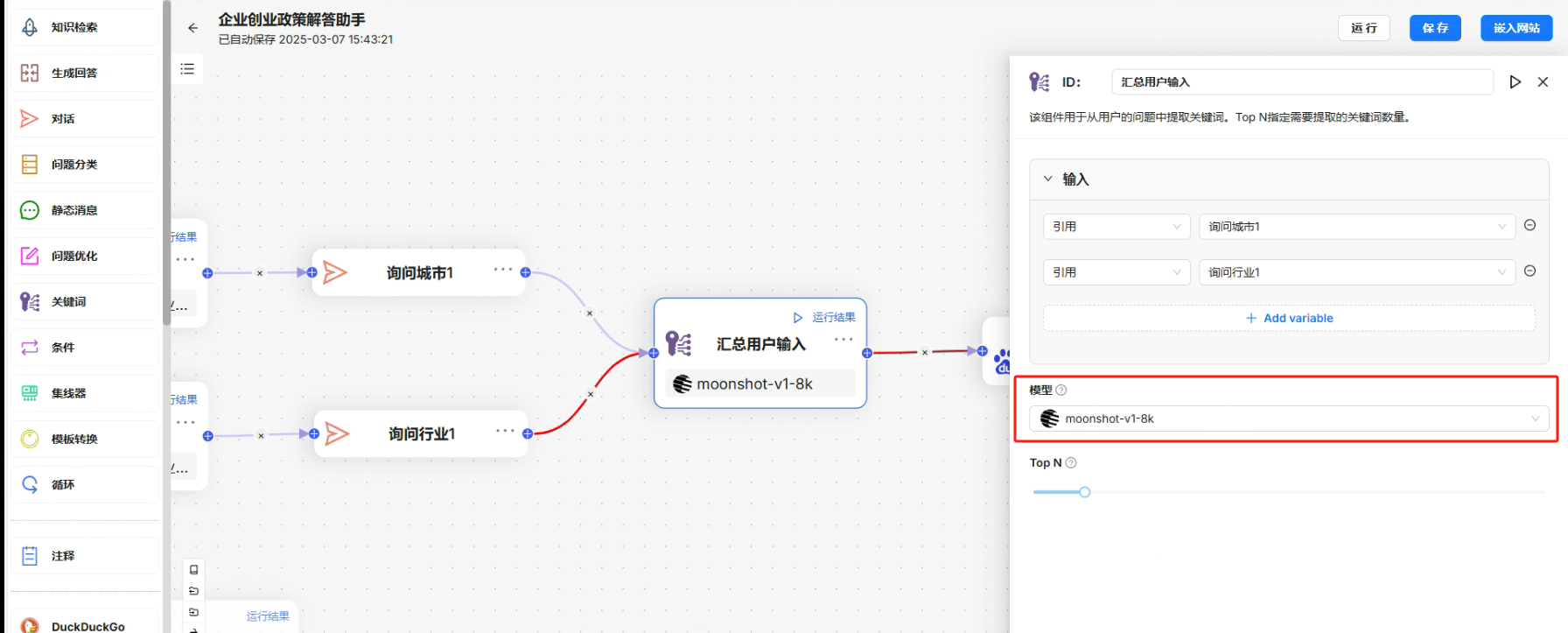
Task: Remove the 询问城市1 input variable
Action: click(1529, 225)
